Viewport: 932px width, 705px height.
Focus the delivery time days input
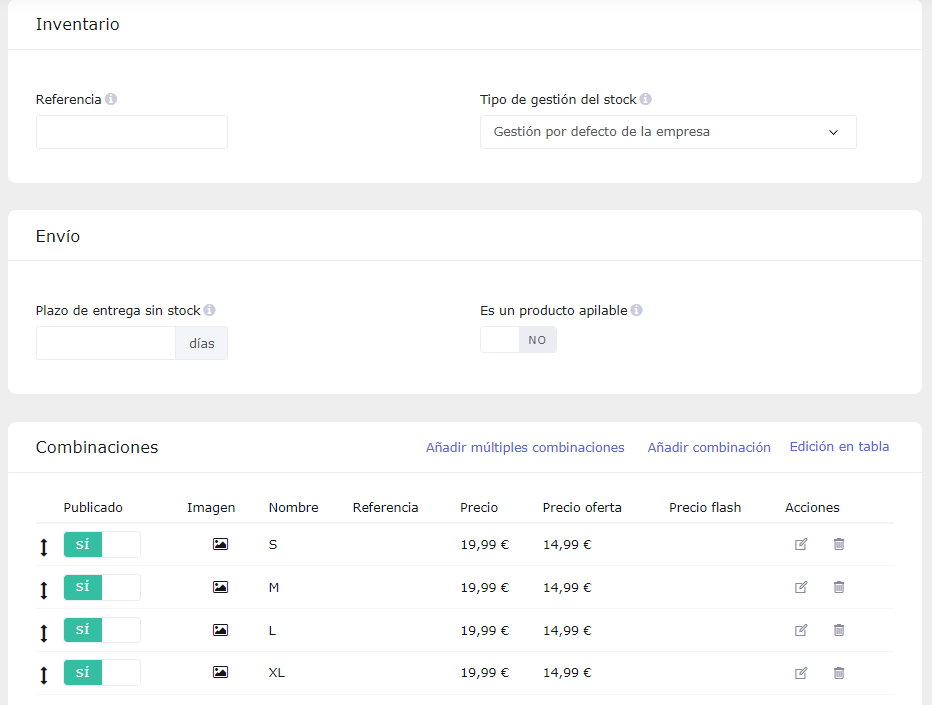(x=106, y=343)
